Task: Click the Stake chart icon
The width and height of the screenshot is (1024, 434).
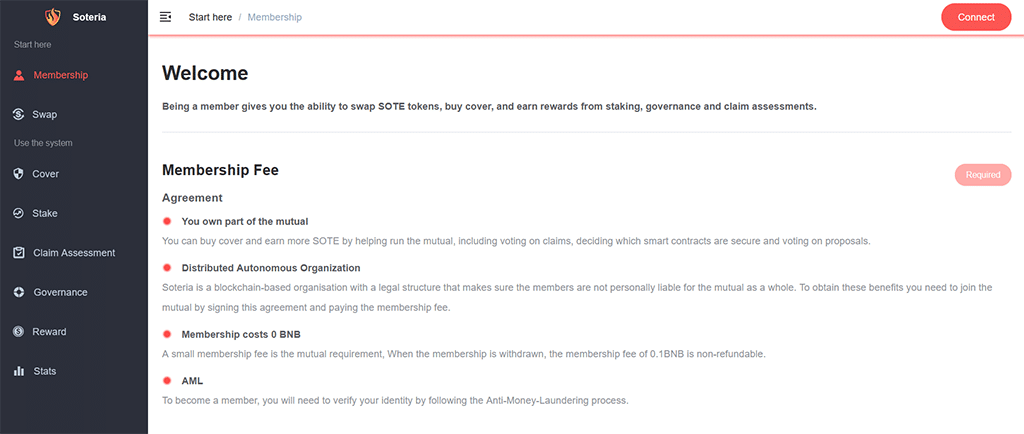Action: coord(19,213)
